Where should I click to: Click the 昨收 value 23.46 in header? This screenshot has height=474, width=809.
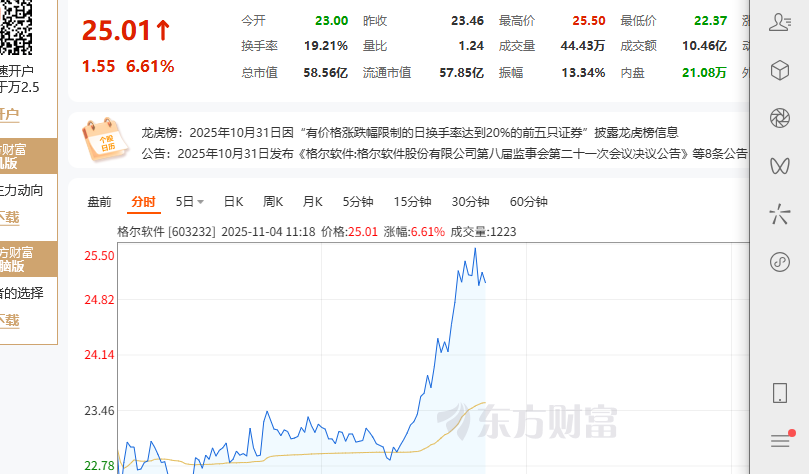[467, 21]
